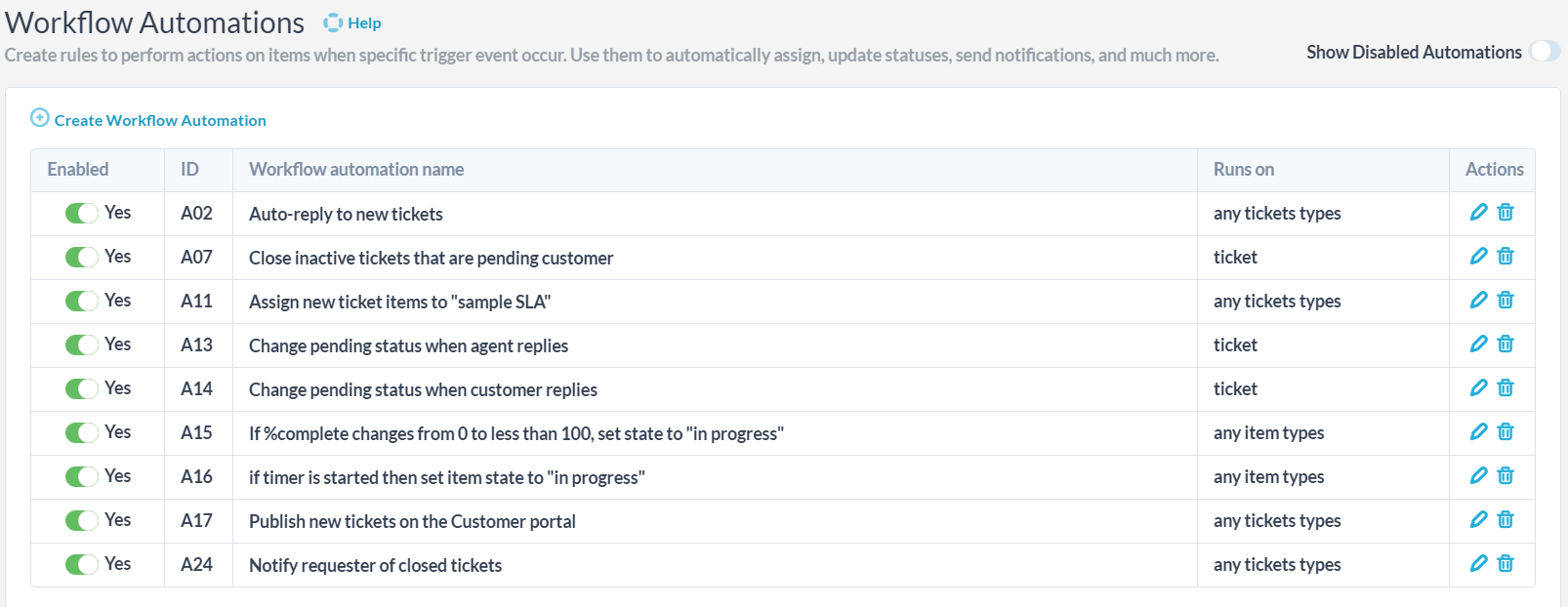Image resolution: width=1568 pixels, height=607 pixels.
Task: Select "Auto-reply to new tickets" name
Action: (346, 214)
